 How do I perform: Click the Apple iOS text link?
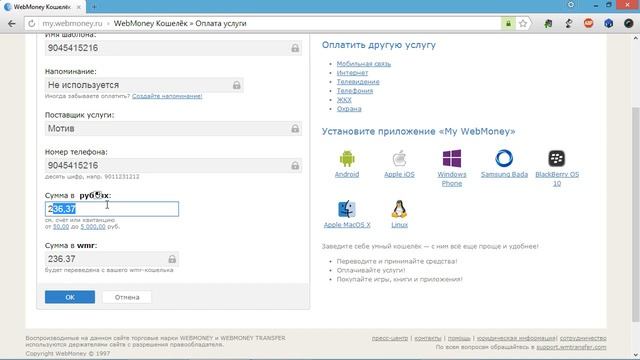click(399, 174)
